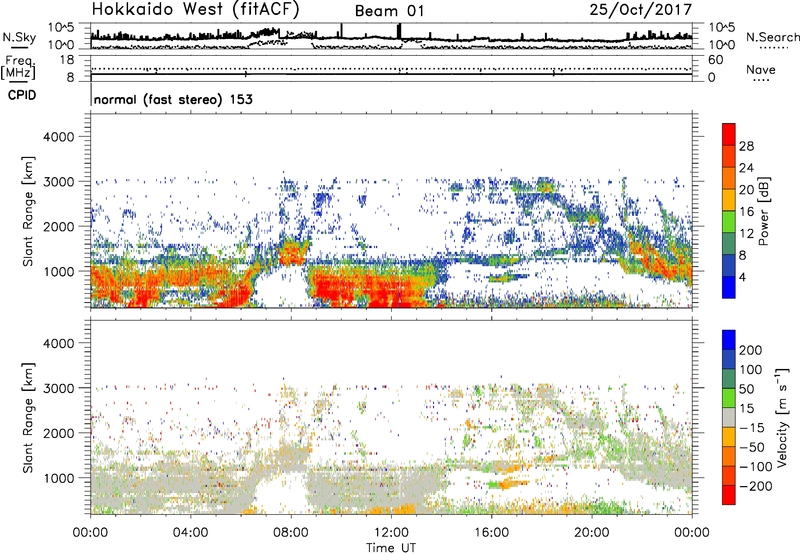Click the 200 tick label on Velocity colorbar
The image size is (800, 554).
(751, 350)
